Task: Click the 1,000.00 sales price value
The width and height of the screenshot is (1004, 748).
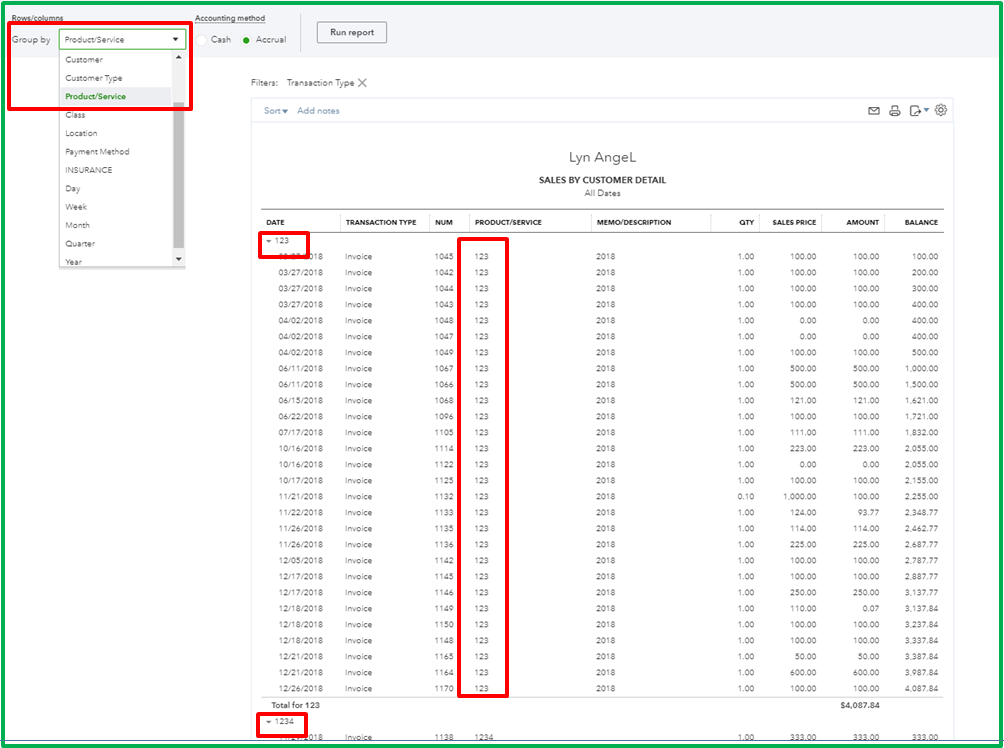Action: tap(800, 496)
